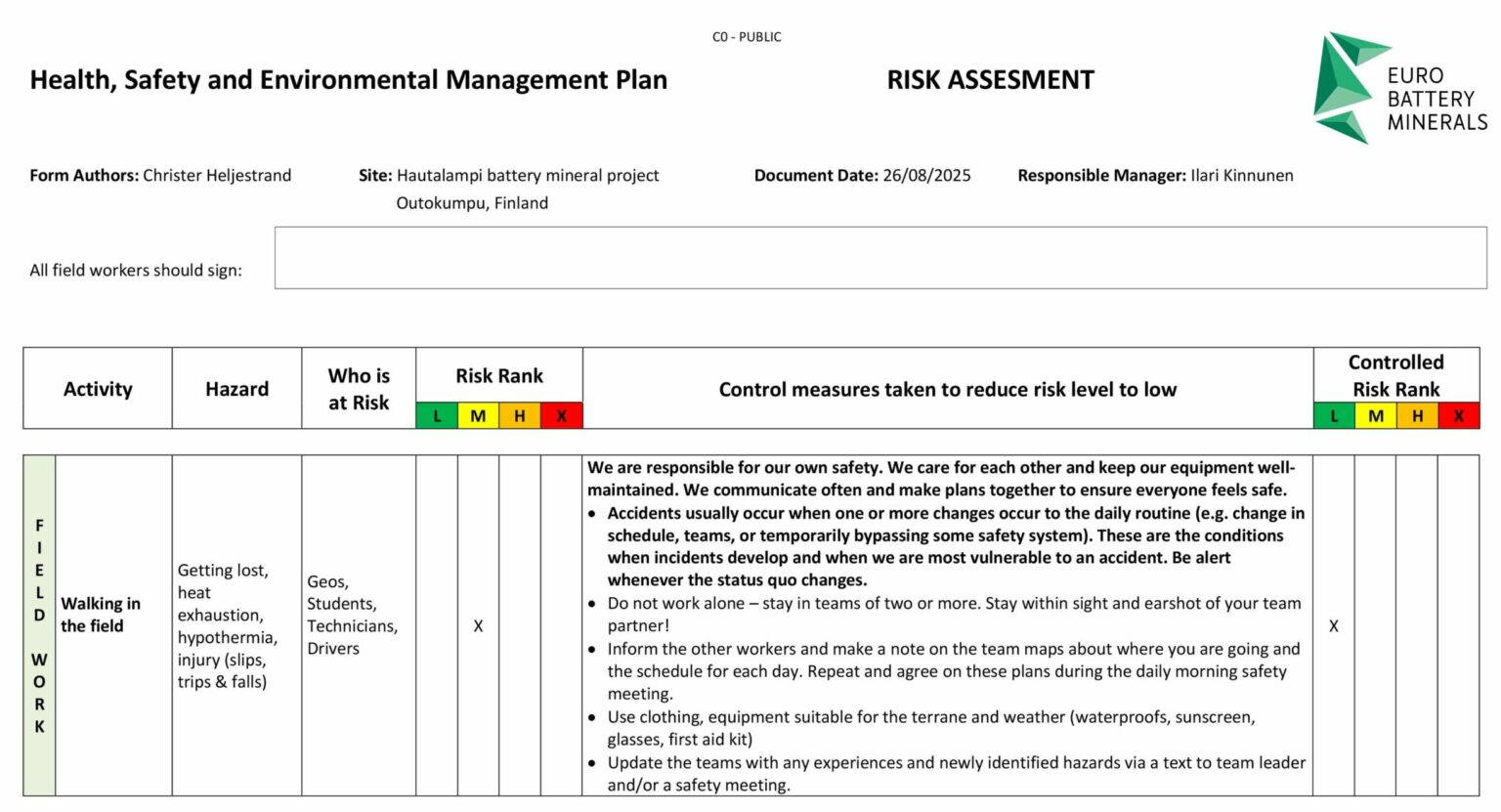Click the 'Accidents usually occur' bold bullet point

coord(947,546)
